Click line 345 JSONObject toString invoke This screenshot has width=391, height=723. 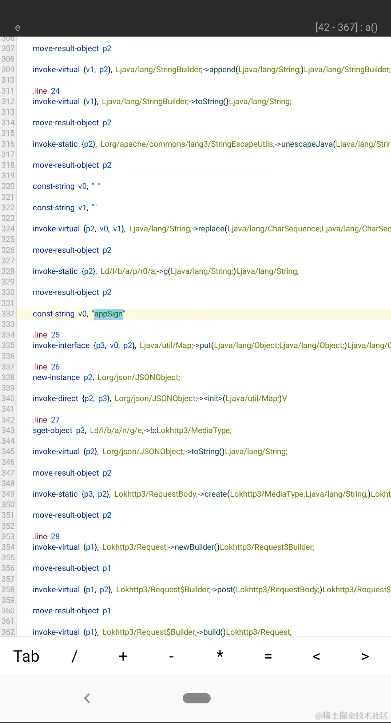tap(160, 451)
